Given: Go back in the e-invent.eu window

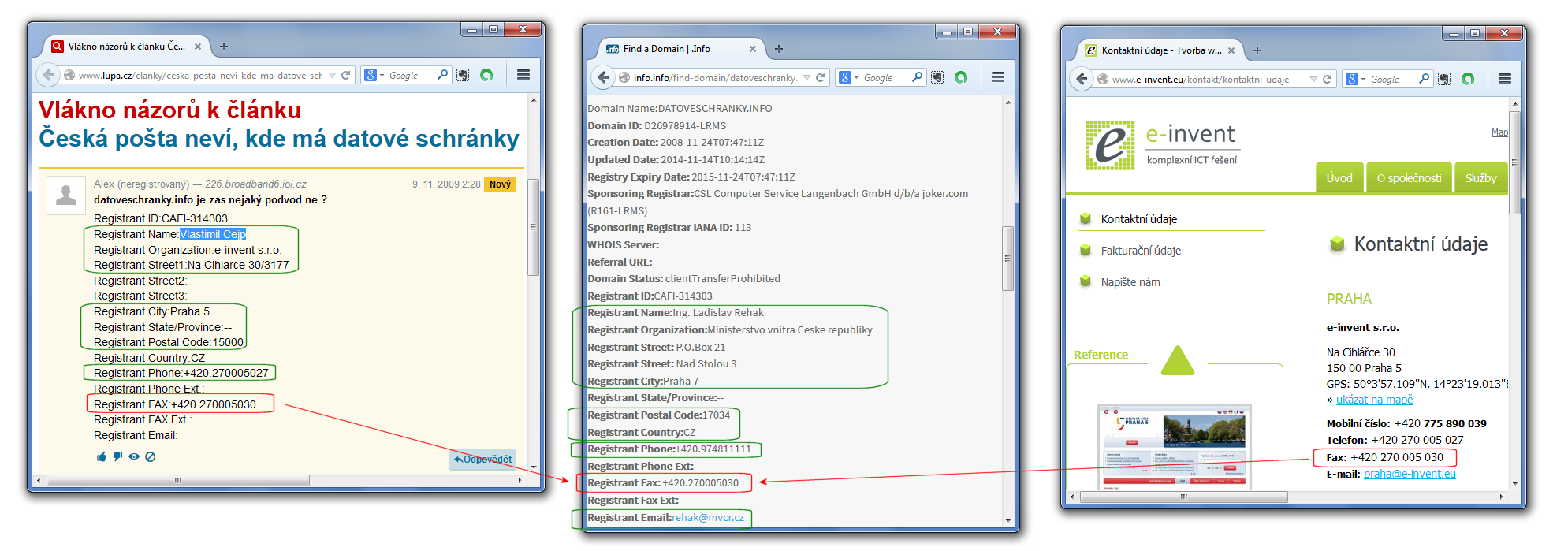Looking at the screenshot, I should 1082,79.
